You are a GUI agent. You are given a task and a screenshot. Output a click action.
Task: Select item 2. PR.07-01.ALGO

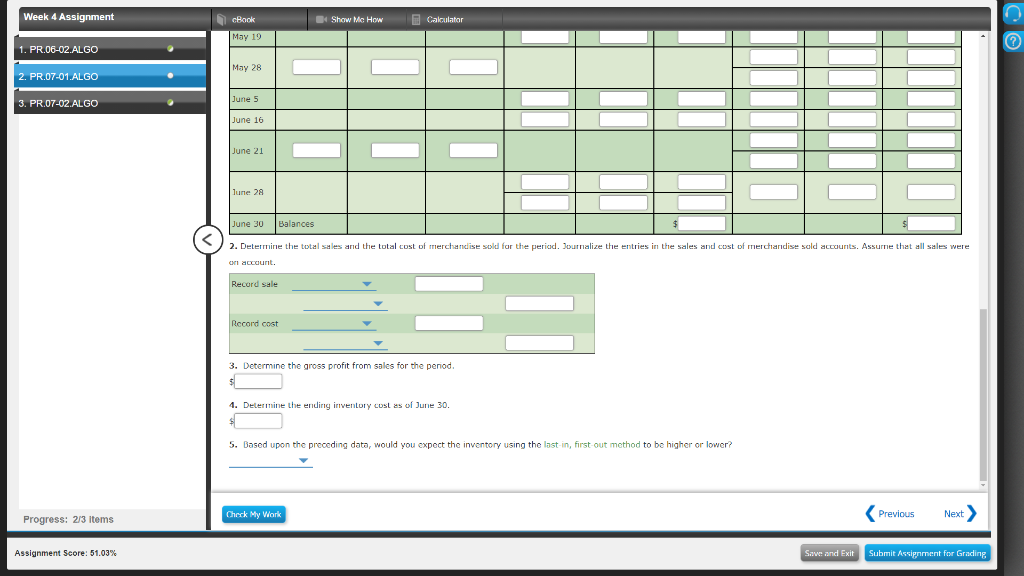(x=110, y=76)
